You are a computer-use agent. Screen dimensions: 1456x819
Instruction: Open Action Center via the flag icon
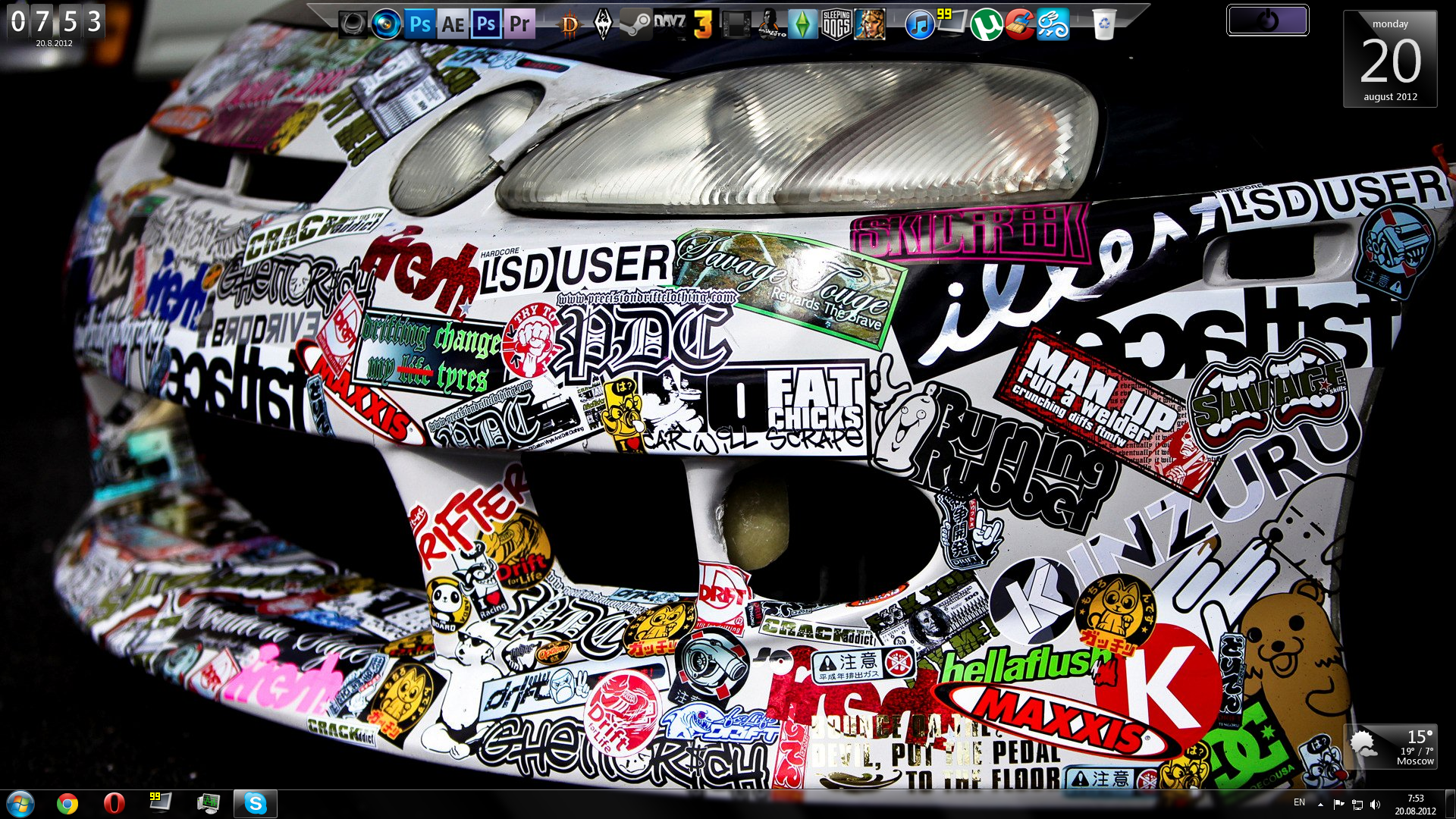(1338, 804)
